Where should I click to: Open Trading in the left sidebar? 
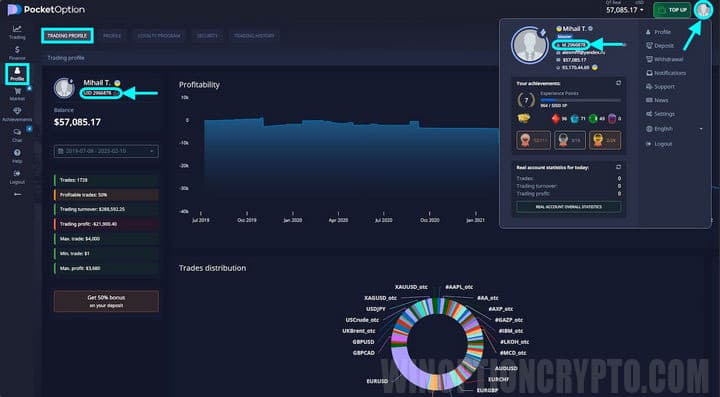tap(17, 32)
